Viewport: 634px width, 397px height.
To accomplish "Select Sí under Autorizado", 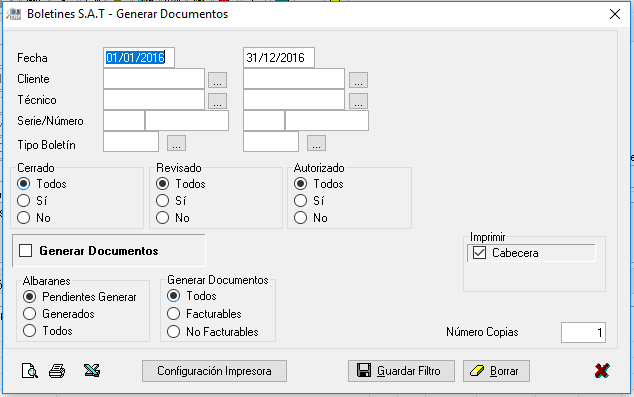I will click(300, 201).
